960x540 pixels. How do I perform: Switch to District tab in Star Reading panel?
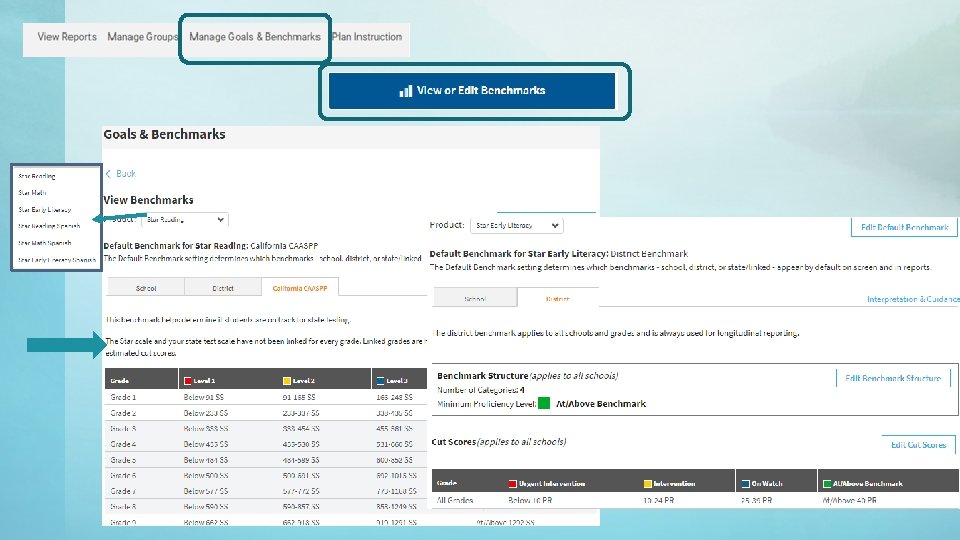[223, 288]
